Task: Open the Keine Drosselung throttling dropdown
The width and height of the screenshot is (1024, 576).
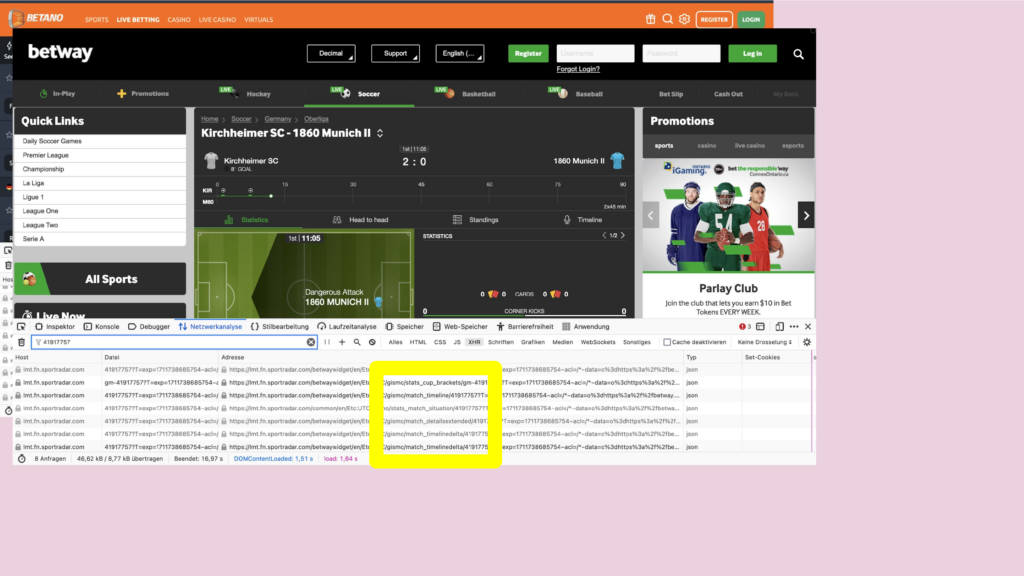Action: (765, 342)
